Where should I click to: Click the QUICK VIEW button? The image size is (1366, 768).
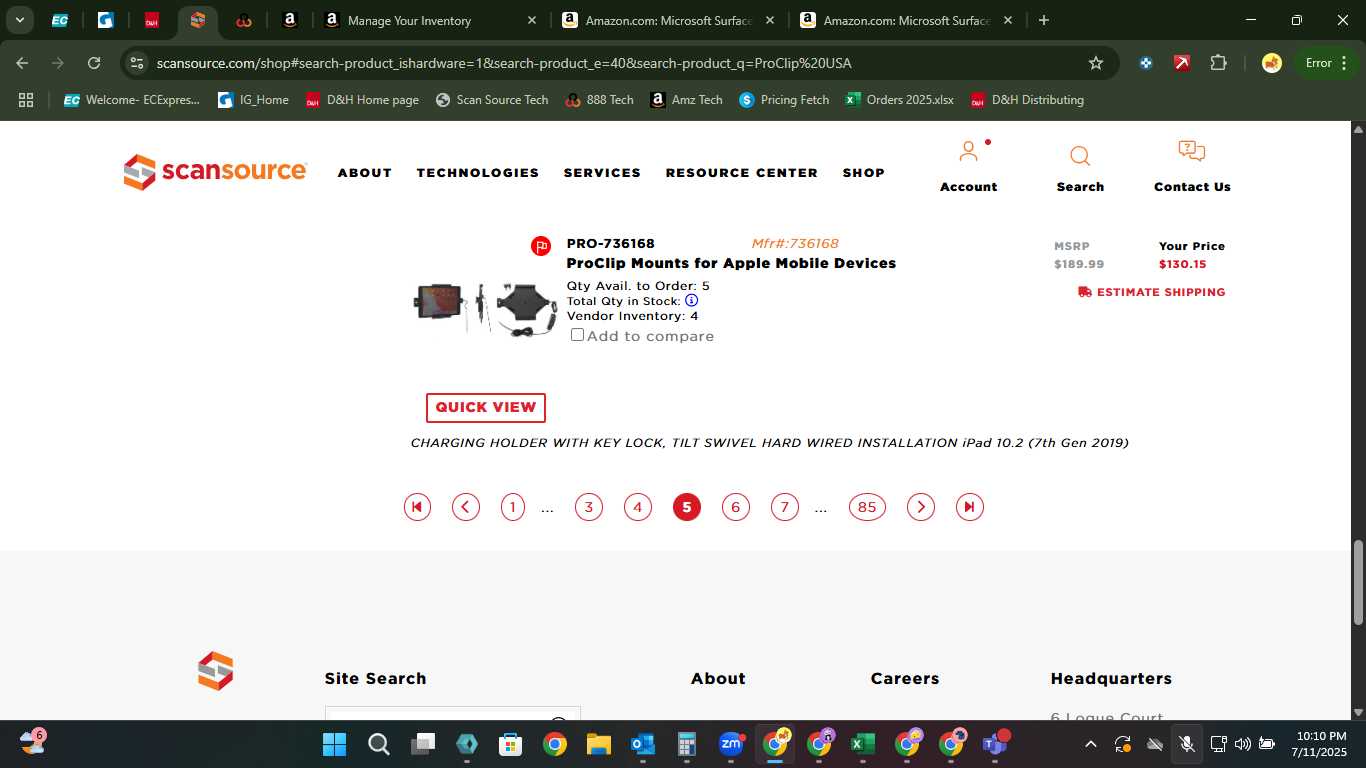point(486,408)
